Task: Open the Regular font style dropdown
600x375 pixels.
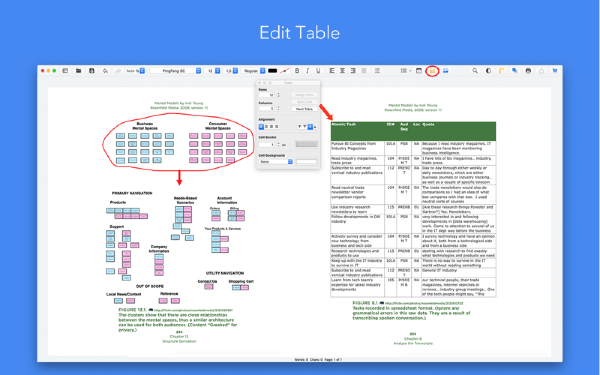Action: (x=253, y=71)
